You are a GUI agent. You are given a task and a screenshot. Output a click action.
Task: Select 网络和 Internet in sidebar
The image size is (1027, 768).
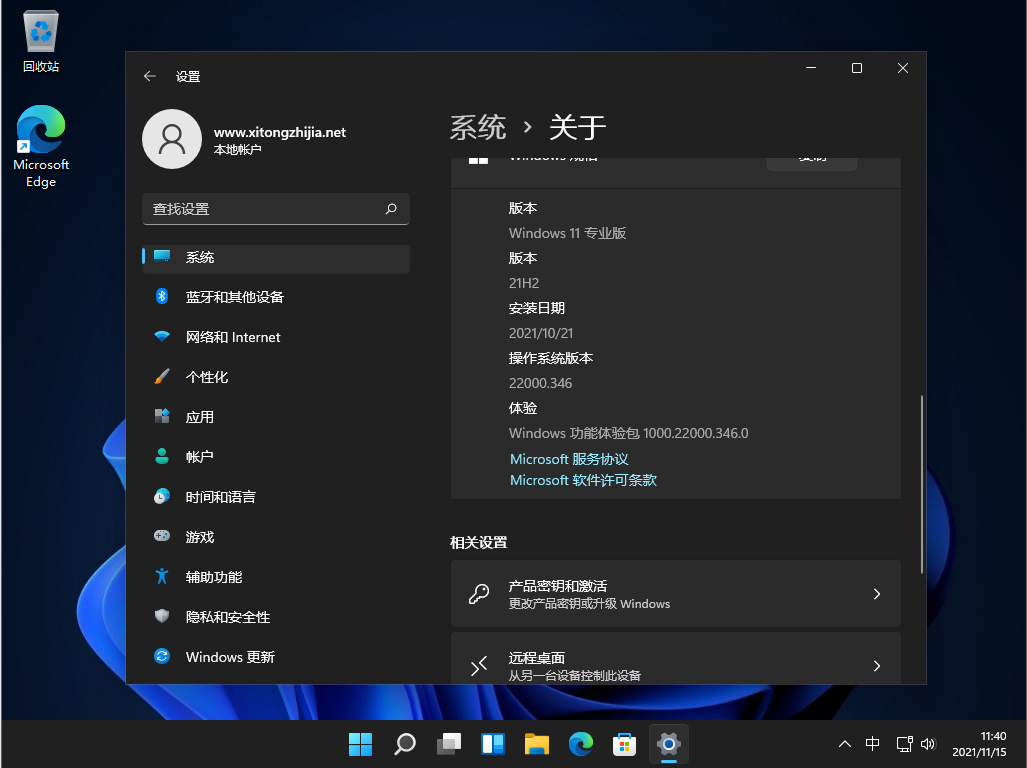233,336
